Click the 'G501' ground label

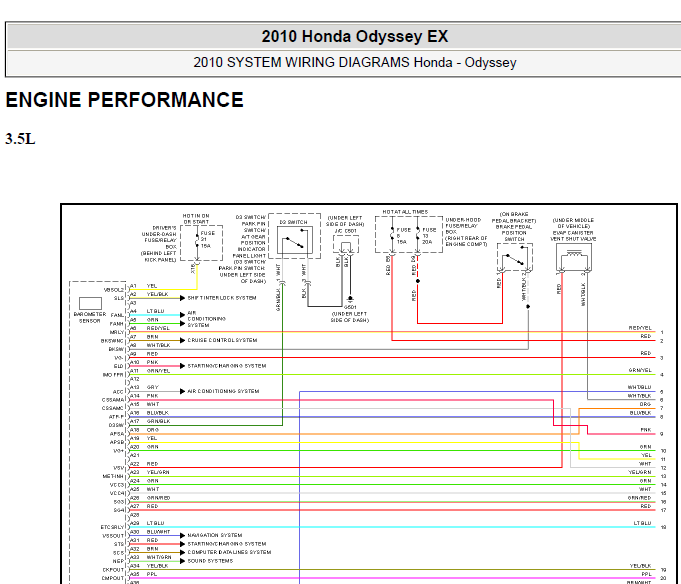click(350, 307)
